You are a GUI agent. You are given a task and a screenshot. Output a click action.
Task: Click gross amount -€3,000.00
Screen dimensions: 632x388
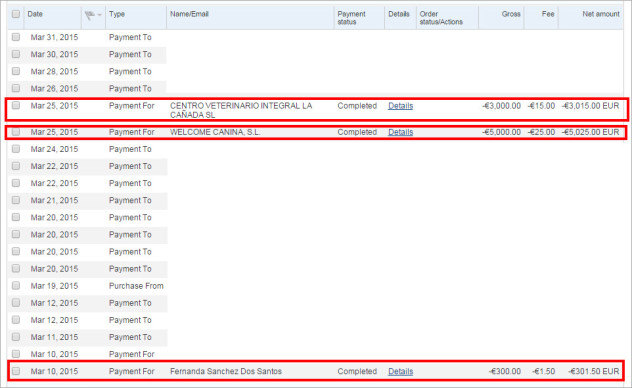tap(501, 106)
